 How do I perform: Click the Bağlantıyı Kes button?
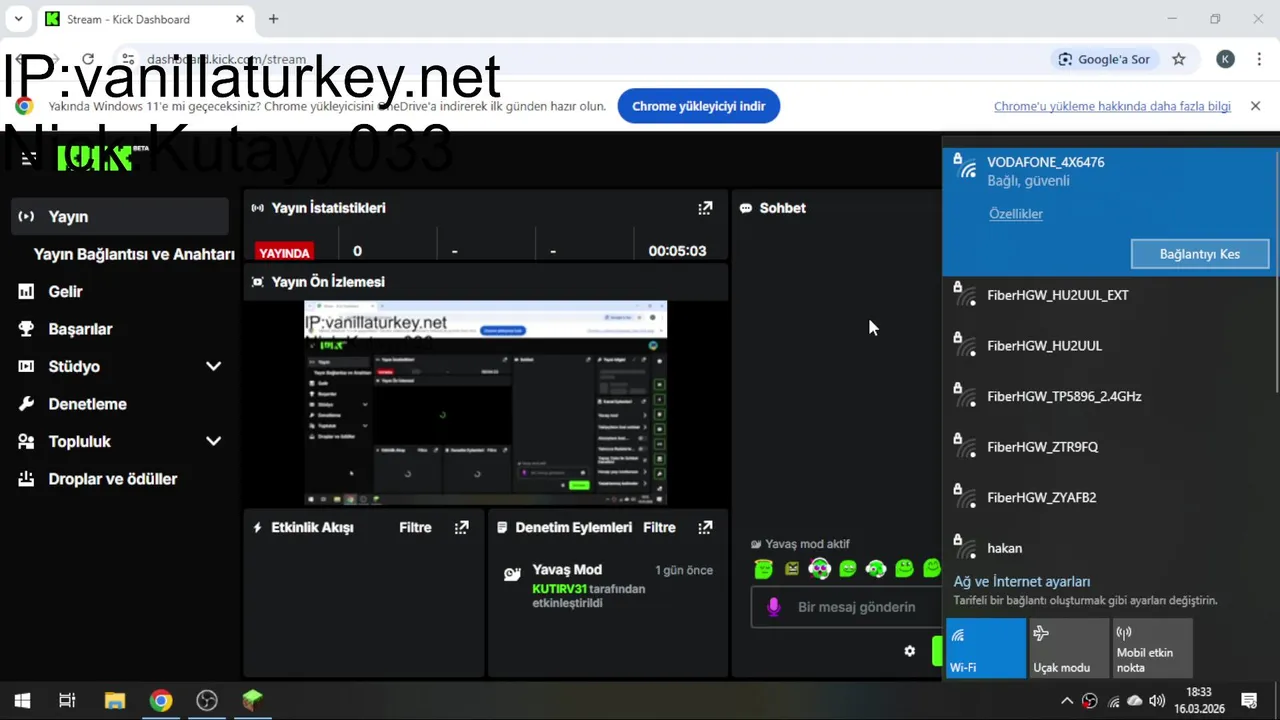1200,254
